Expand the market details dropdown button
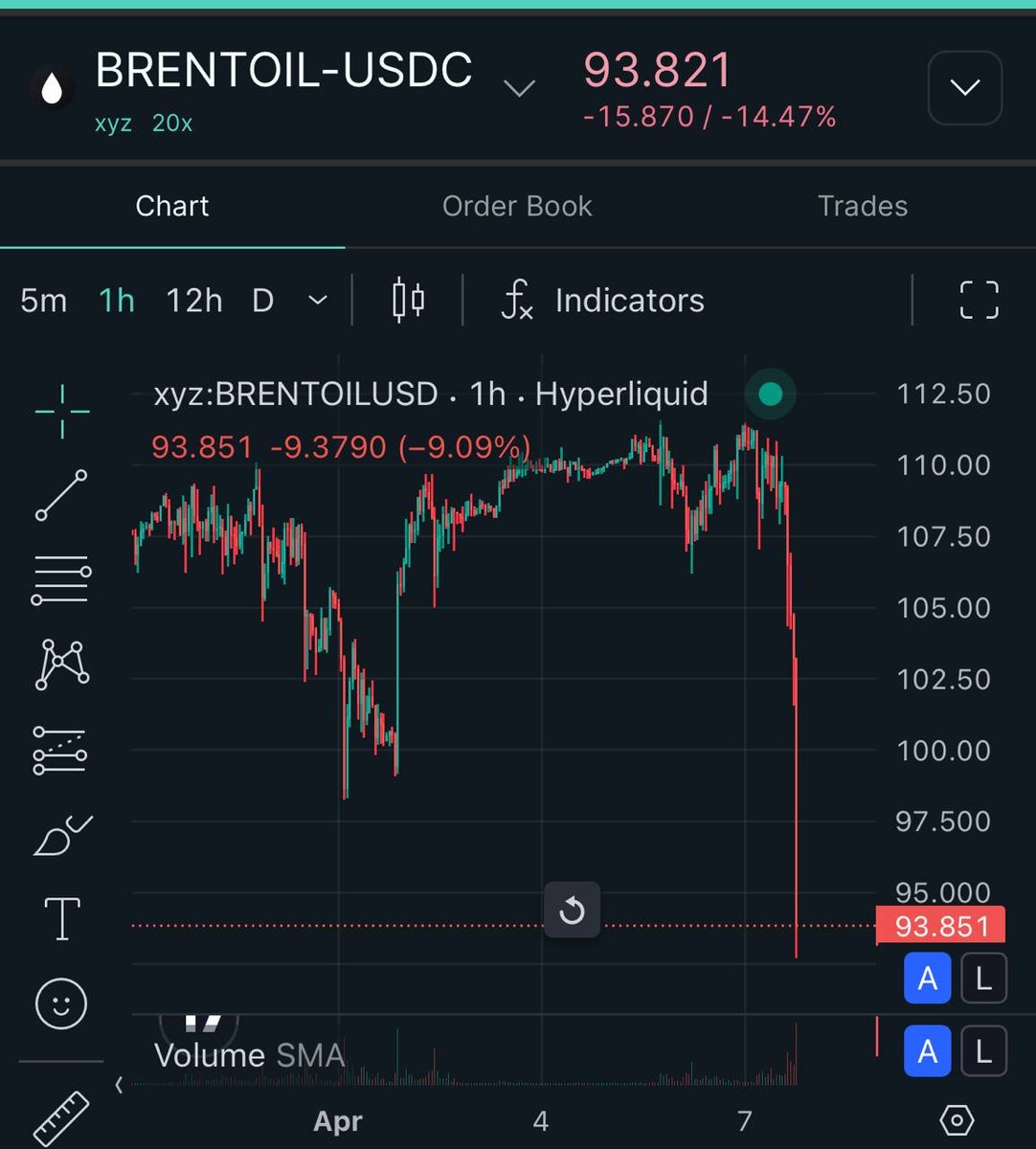 click(965, 88)
